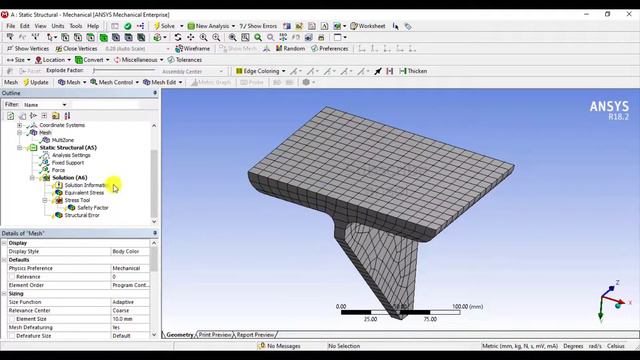Expand the Coordinate Systems node
The height and width of the screenshot is (360, 640).
coord(19,125)
